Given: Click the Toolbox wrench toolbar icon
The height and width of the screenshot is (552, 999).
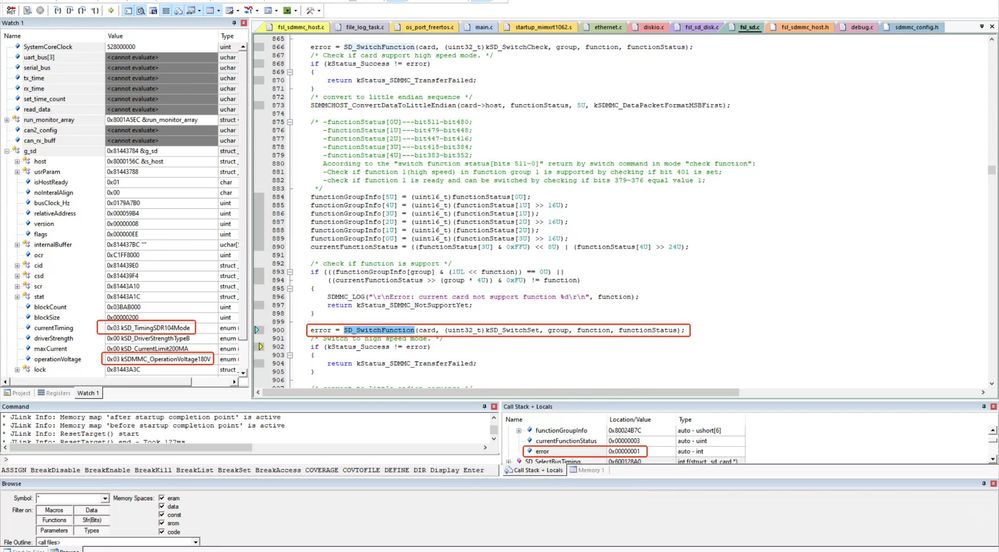Looking at the screenshot, I should [x=310, y=10].
